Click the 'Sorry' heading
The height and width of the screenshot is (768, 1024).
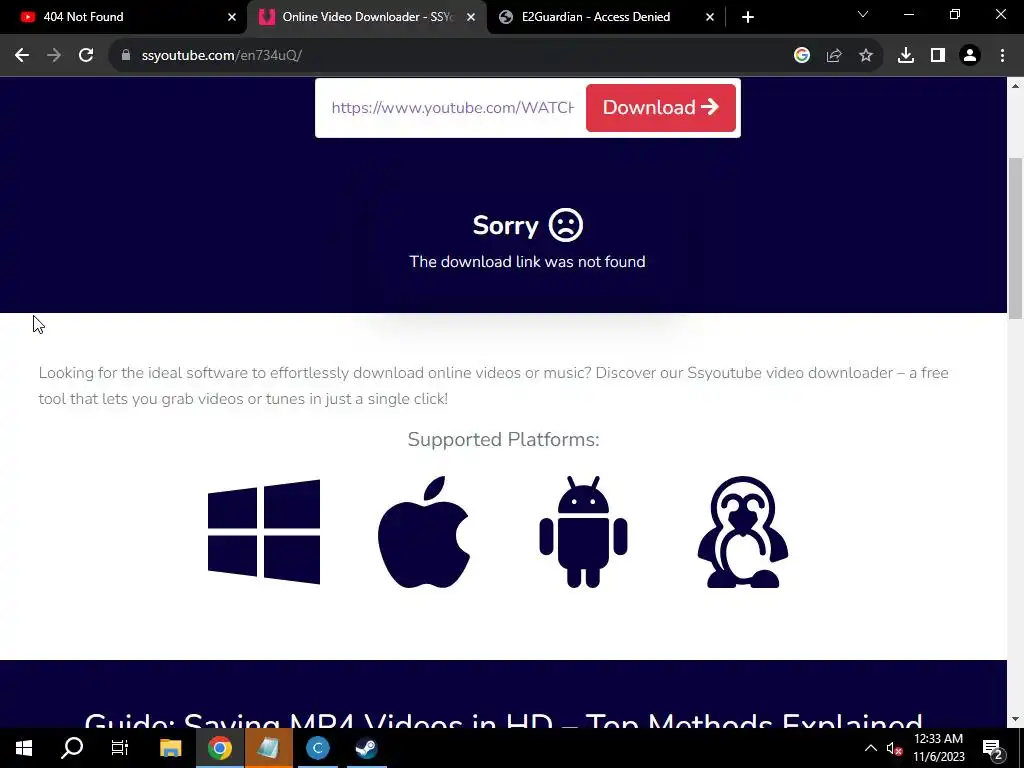[x=505, y=225]
